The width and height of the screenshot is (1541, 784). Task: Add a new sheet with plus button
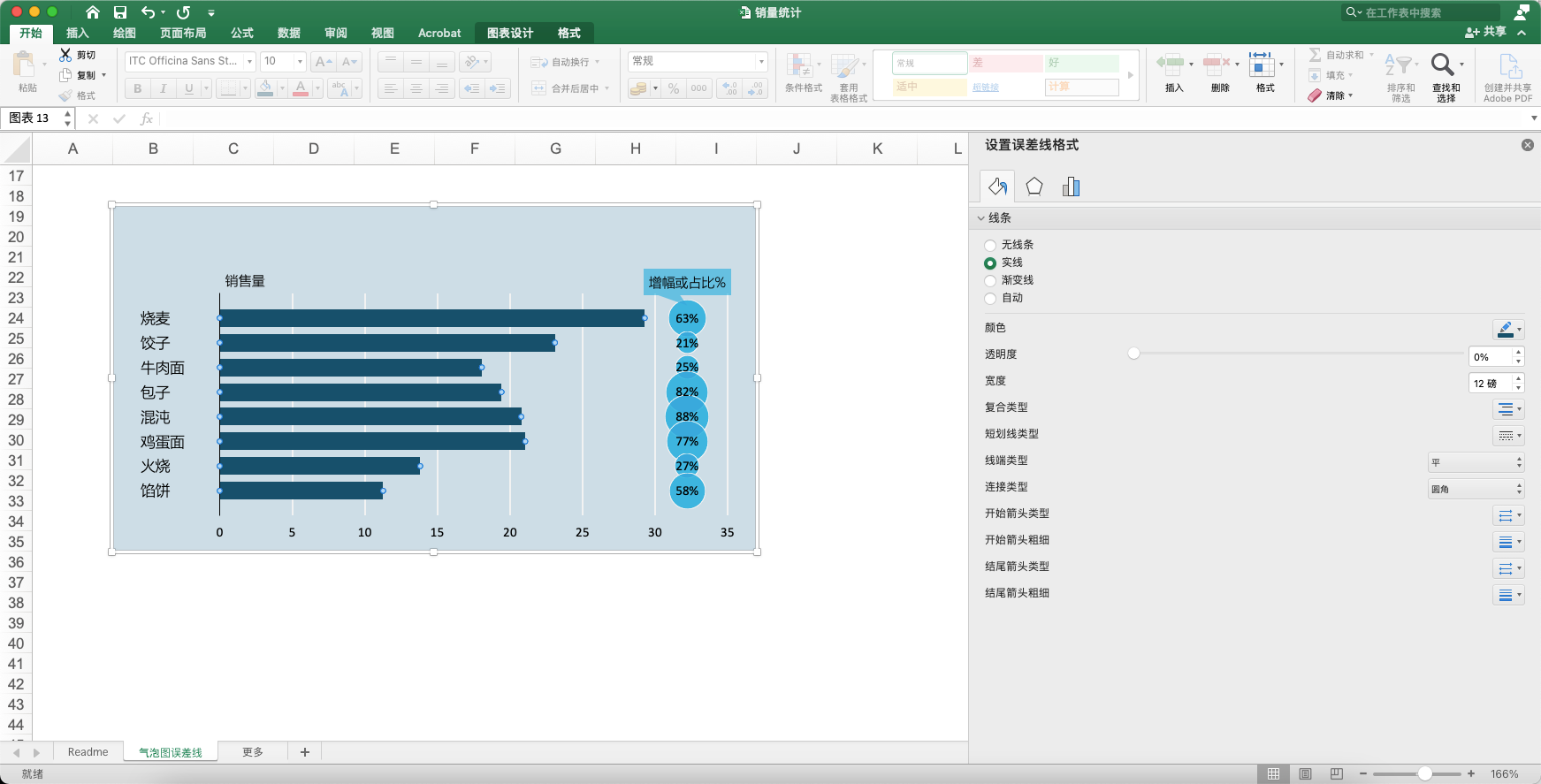click(x=305, y=752)
